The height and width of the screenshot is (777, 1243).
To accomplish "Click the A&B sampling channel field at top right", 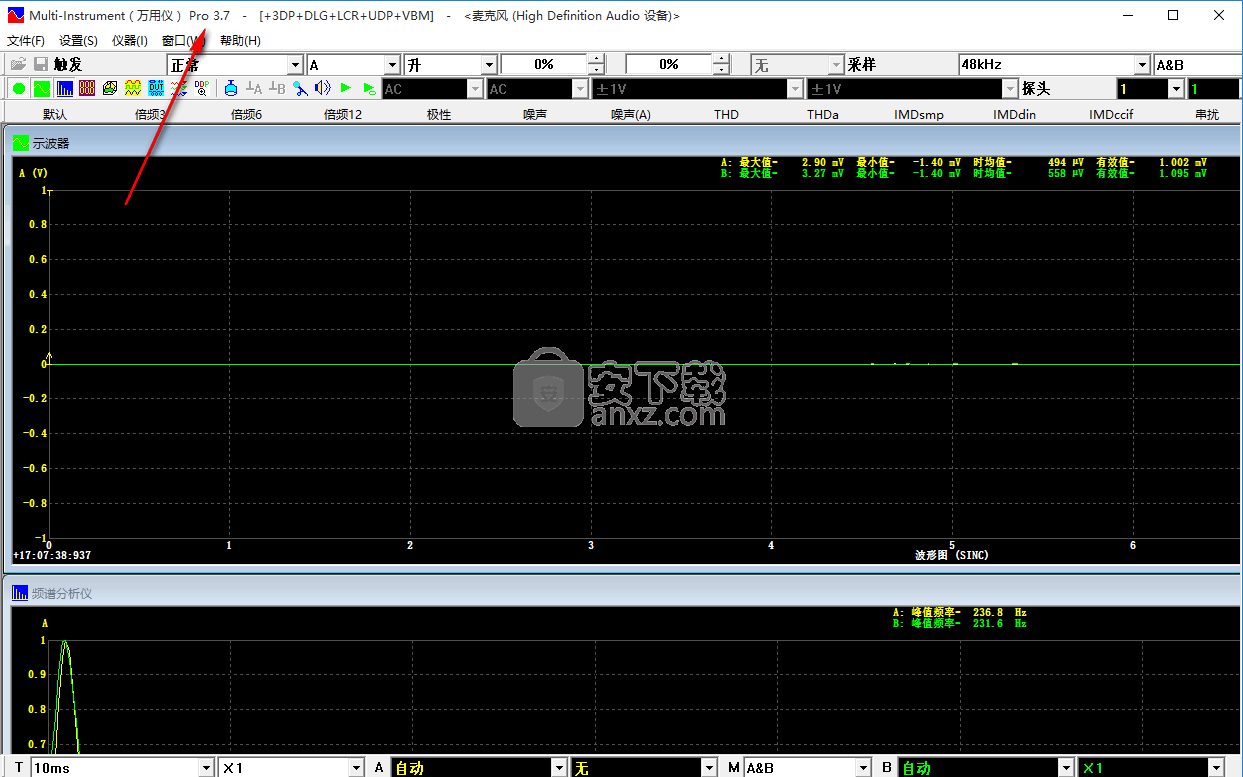I will (x=1198, y=65).
